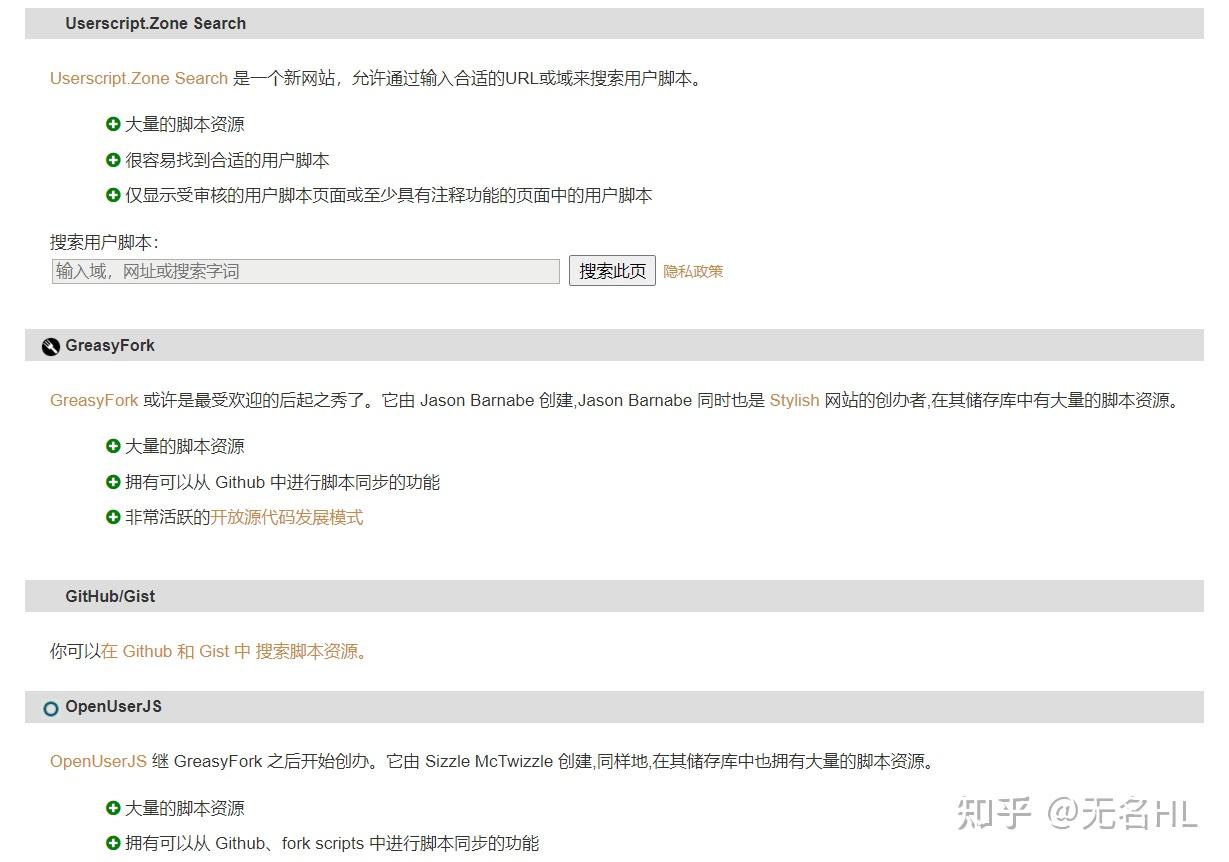Click the GreasyFork logo icon in header

[x=51, y=347]
